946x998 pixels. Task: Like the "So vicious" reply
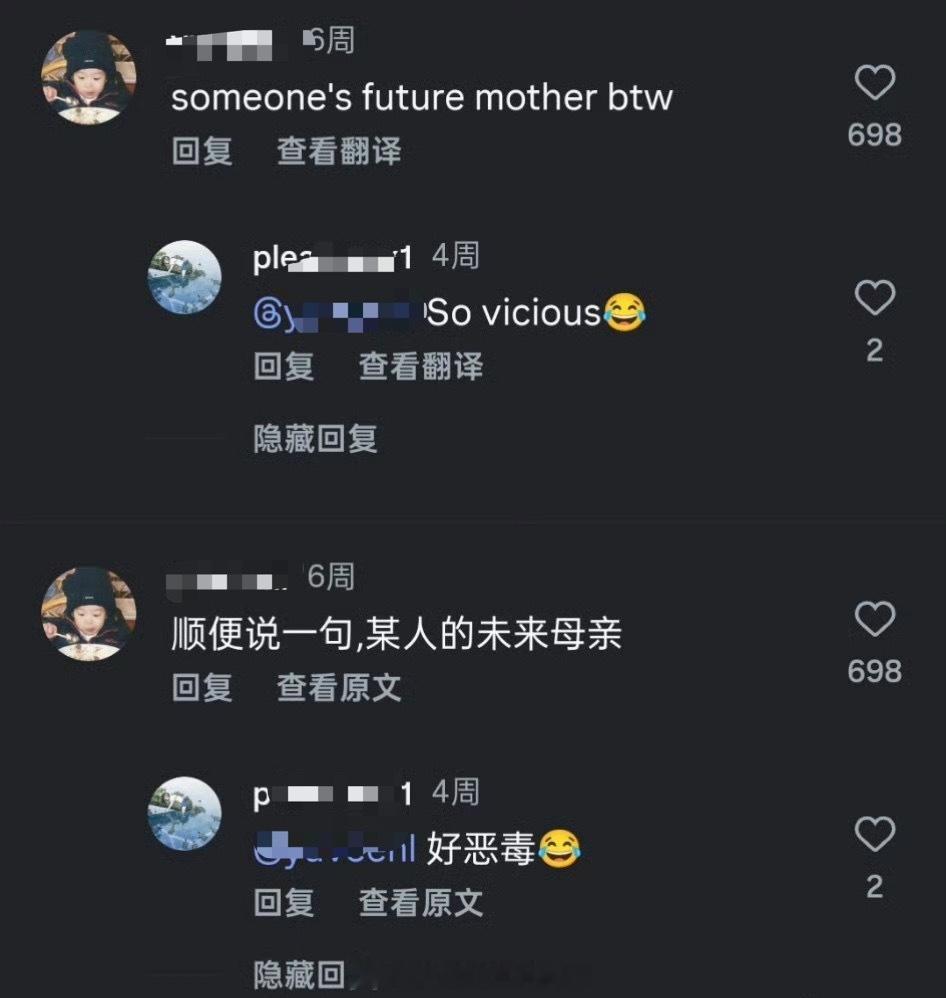(x=874, y=298)
